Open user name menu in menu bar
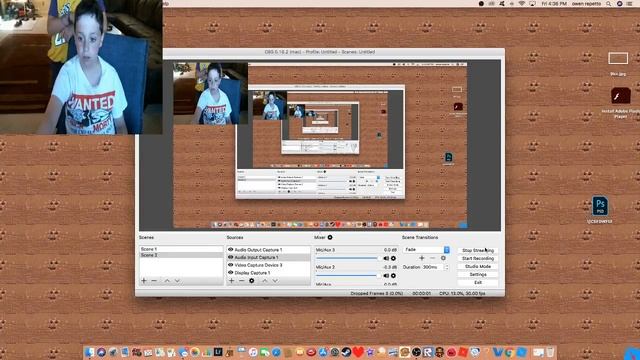This screenshot has height=360, width=640. pos(586,3)
